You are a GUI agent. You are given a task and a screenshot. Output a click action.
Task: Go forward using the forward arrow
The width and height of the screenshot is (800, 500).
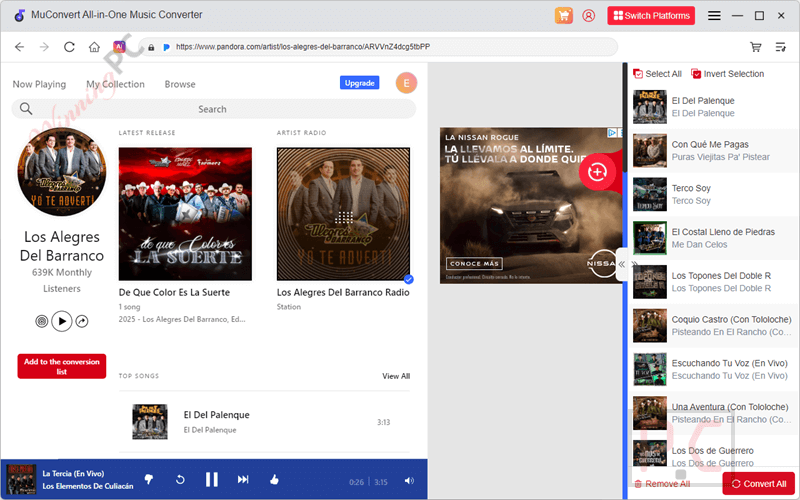click(x=44, y=47)
